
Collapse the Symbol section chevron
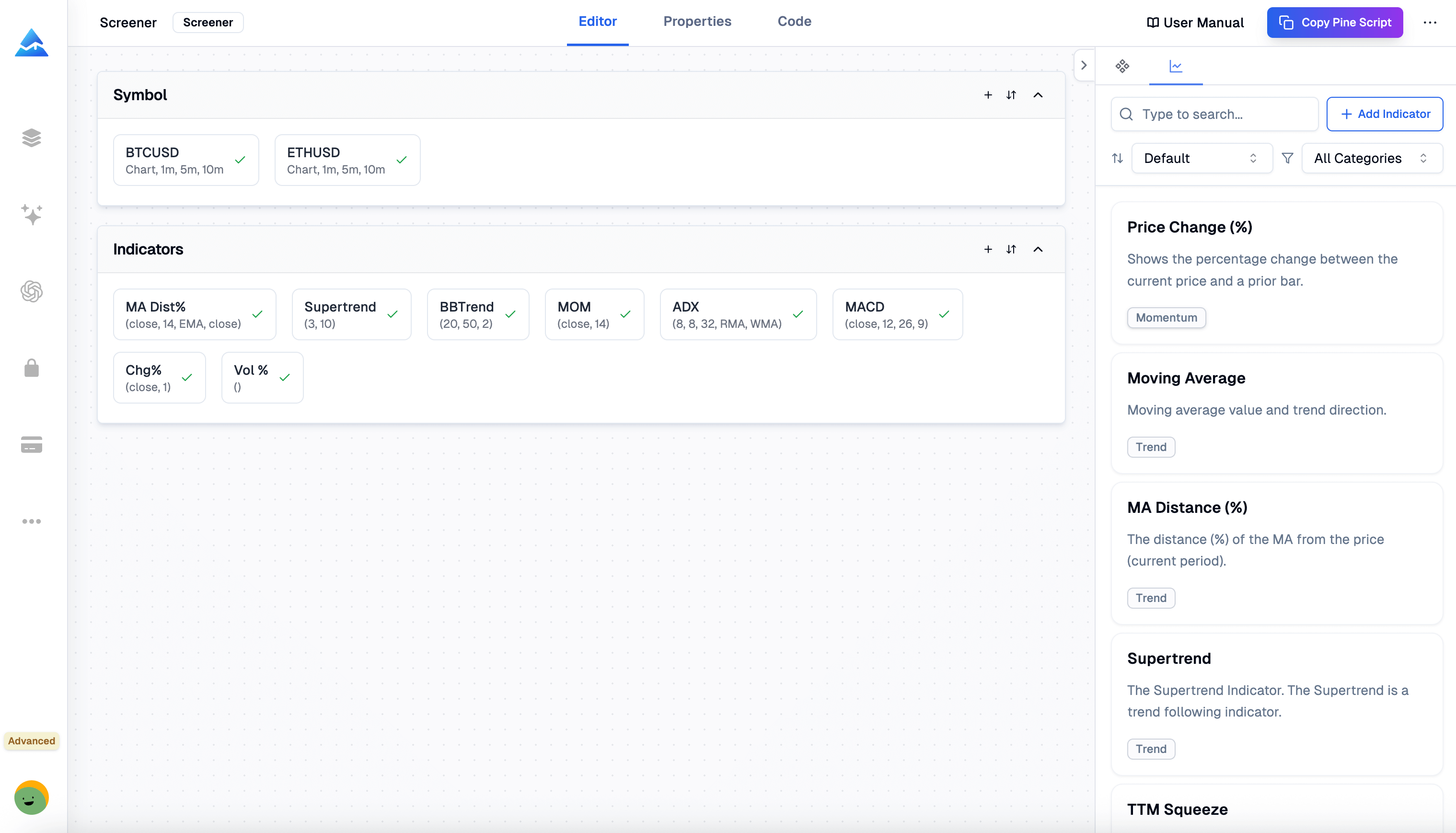(1038, 95)
